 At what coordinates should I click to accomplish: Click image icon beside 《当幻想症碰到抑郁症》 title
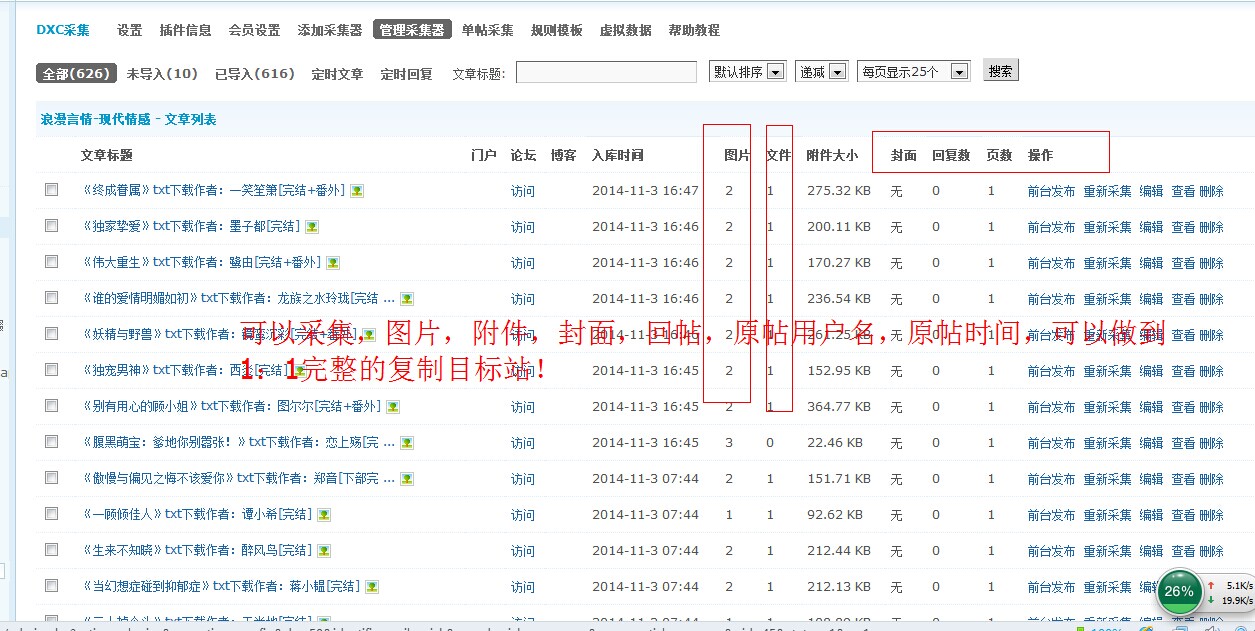tap(372, 587)
